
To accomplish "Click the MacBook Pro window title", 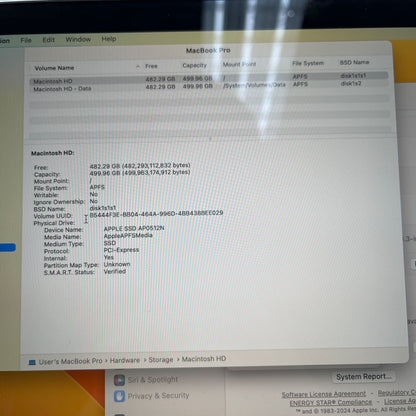I will pyautogui.click(x=208, y=51).
